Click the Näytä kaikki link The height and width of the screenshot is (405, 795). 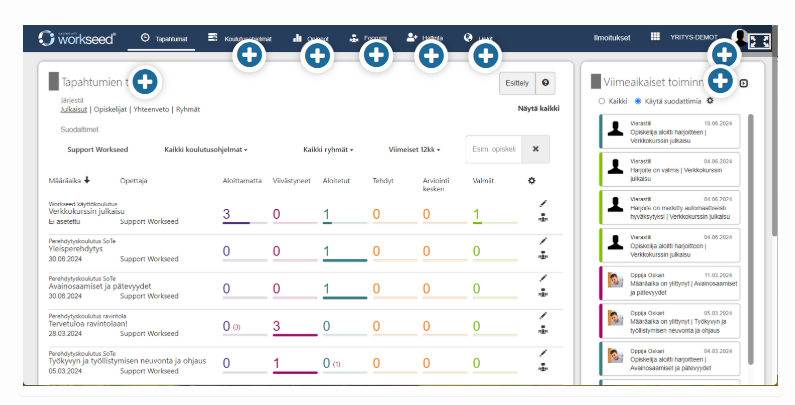point(537,108)
